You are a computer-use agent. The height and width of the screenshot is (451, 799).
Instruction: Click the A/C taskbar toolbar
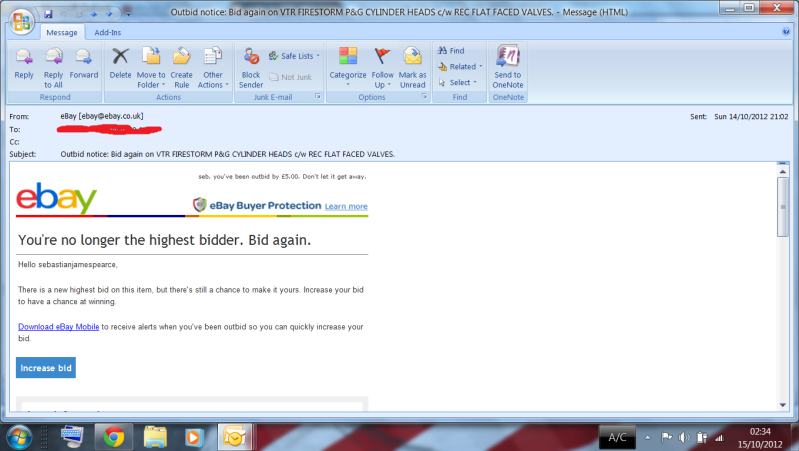click(x=617, y=437)
